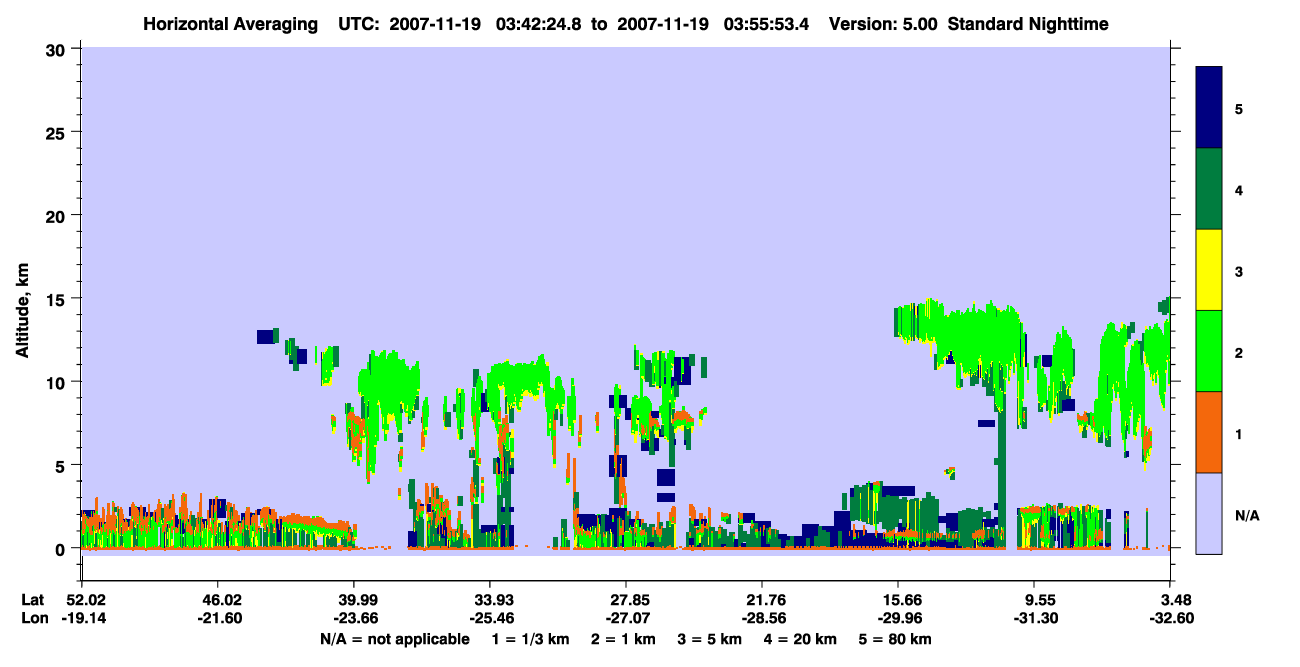Click the longitude value -32.60

(1173, 619)
